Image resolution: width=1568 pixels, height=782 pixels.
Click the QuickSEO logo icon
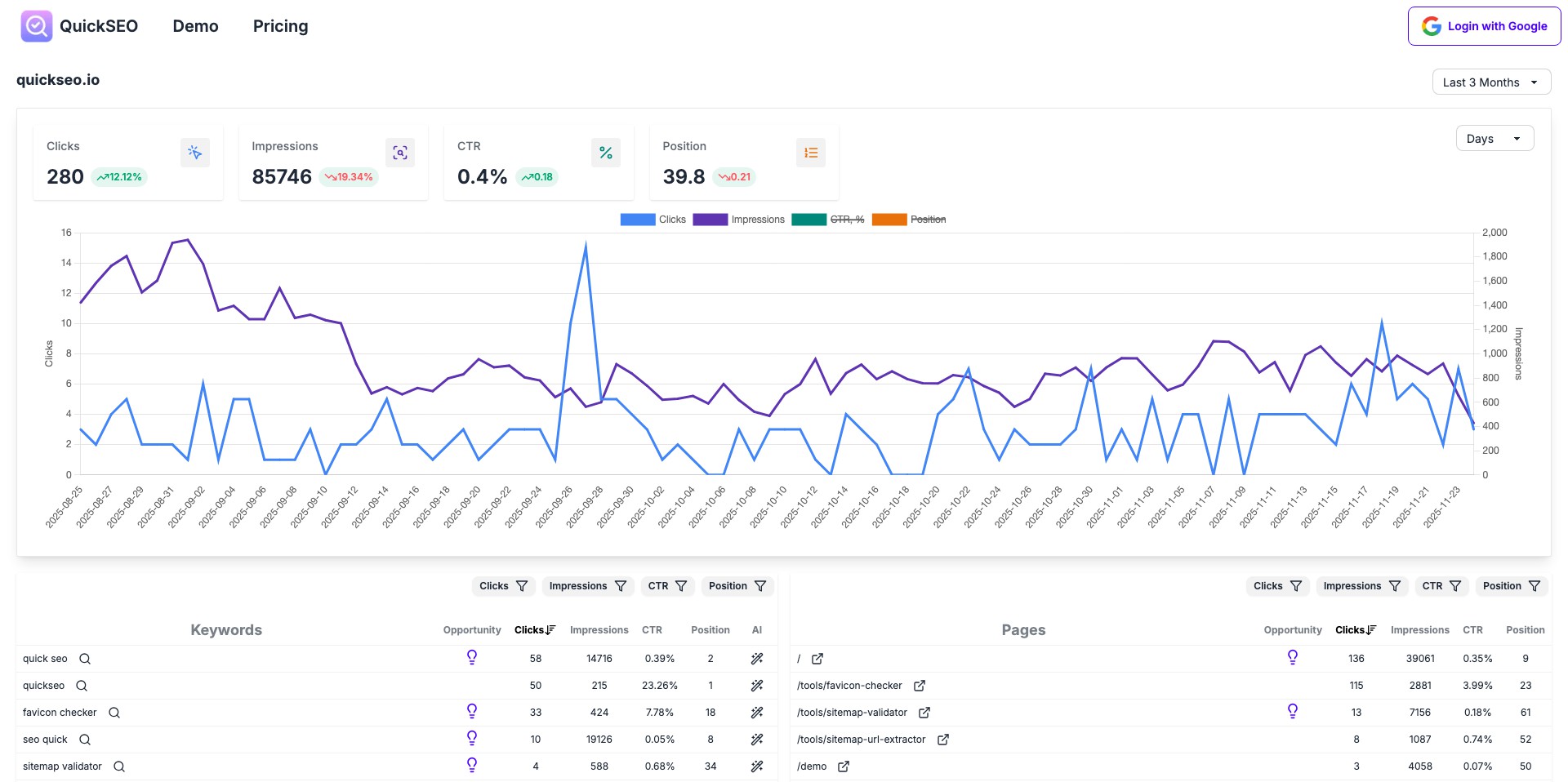click(36, 26)
